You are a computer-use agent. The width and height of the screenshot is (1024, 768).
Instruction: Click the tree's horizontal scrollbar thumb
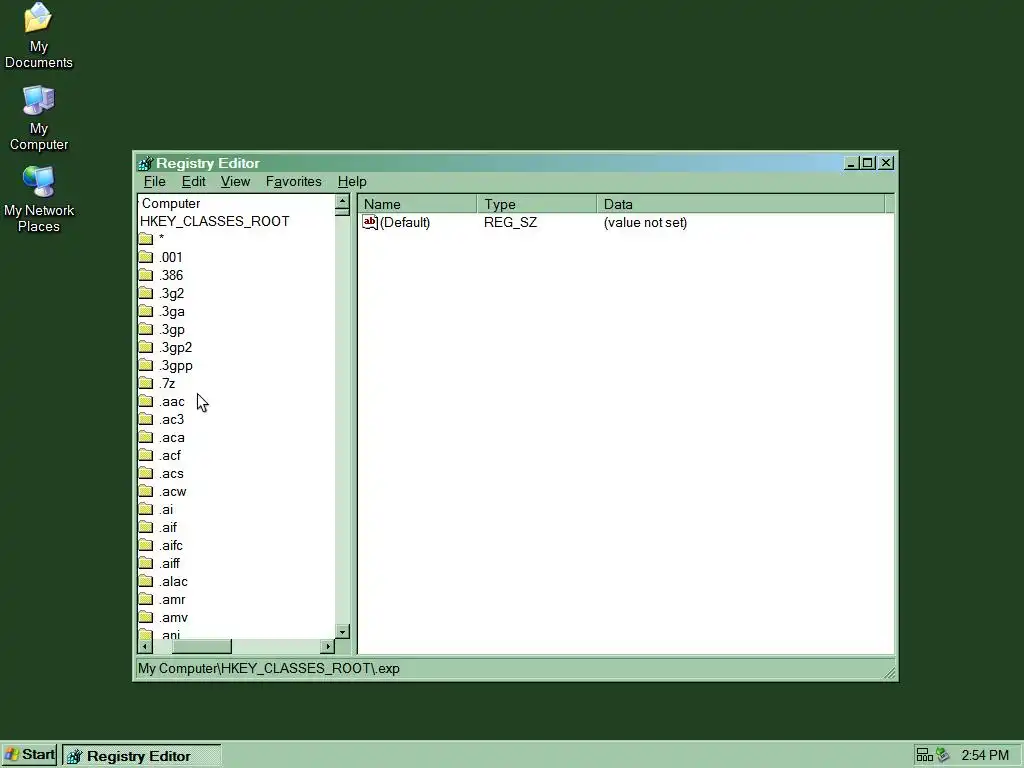pos(201,647)
